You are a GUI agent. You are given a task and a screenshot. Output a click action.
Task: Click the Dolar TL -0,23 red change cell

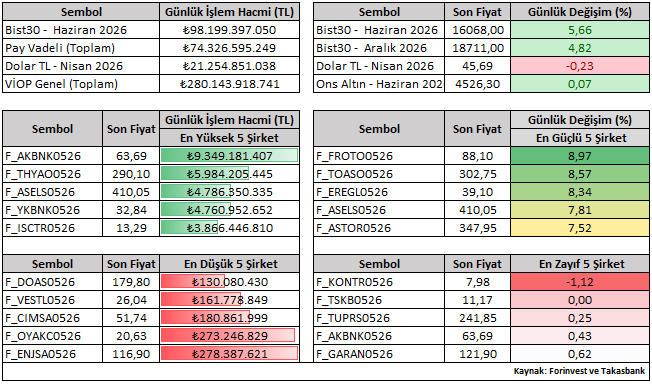click(x=580, y=66)
